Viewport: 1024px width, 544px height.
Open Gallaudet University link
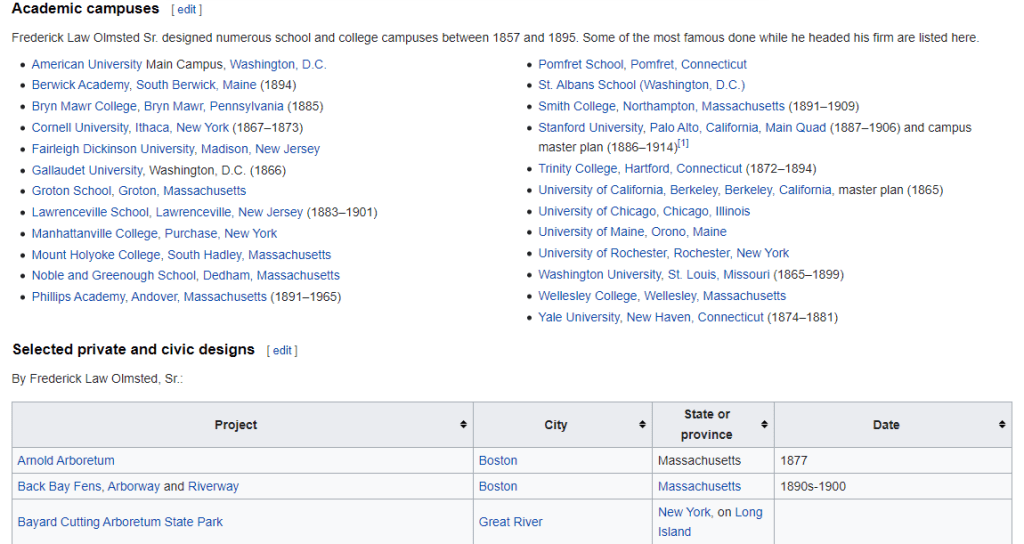(x=87, y=170)
